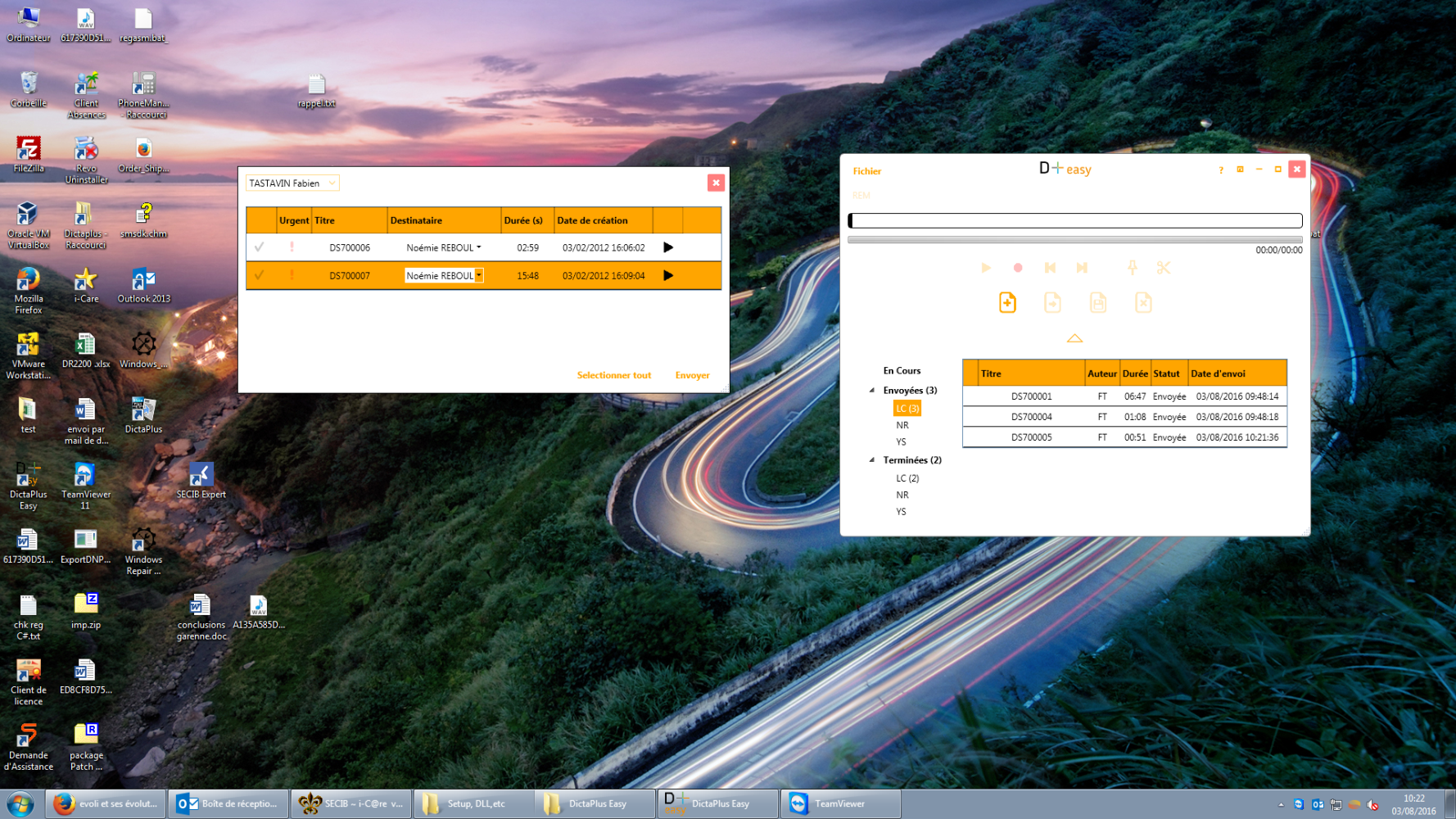Toggle selection checkmark for DS700007
The height and width of the screenshot is (819, 1456).
[x=260, y=276]
